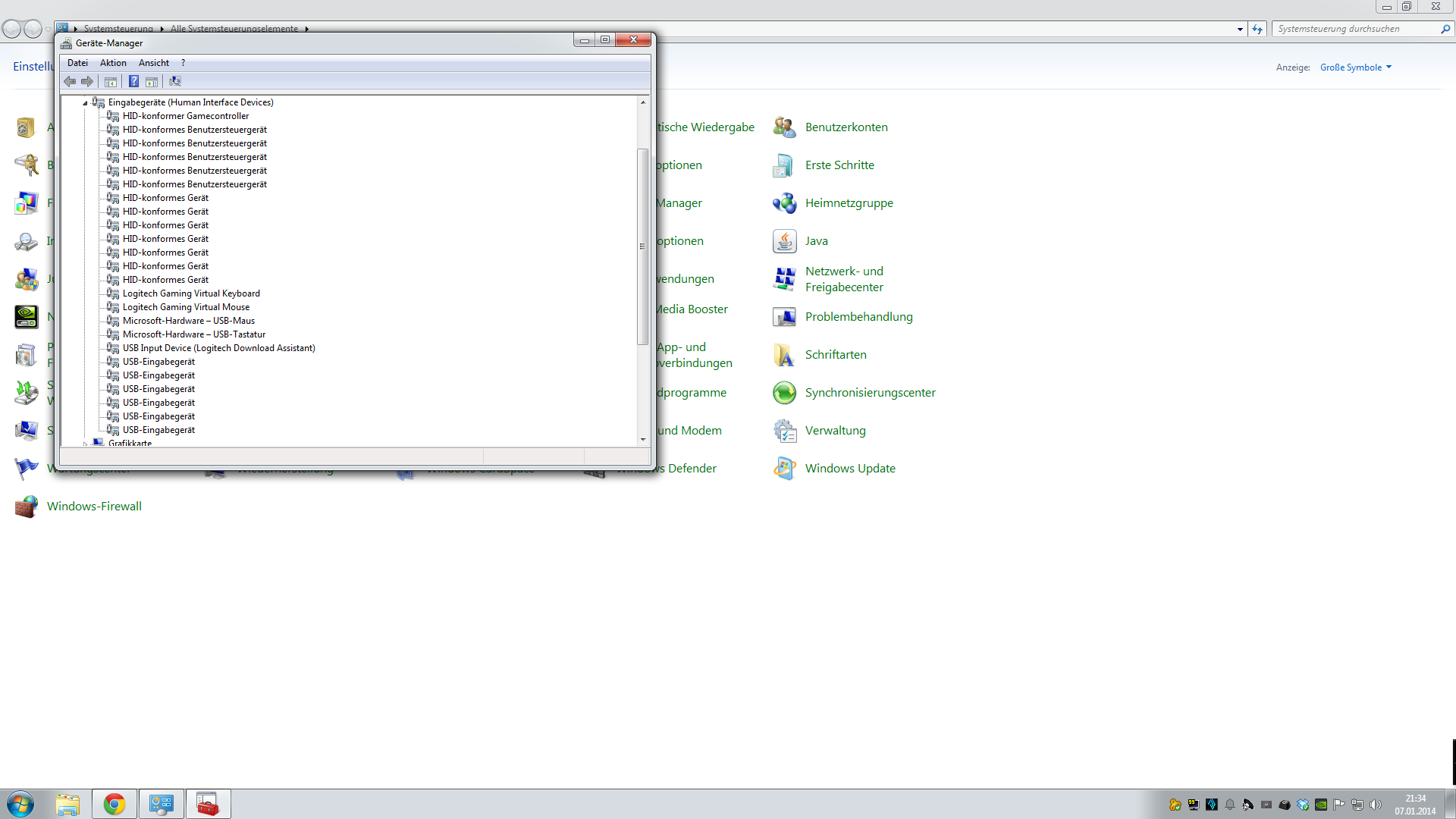Collapse the Eingabegeräte (Human Interface Devices) node
Viewport: 1456px width, 819px height.
tap(85, 102)
